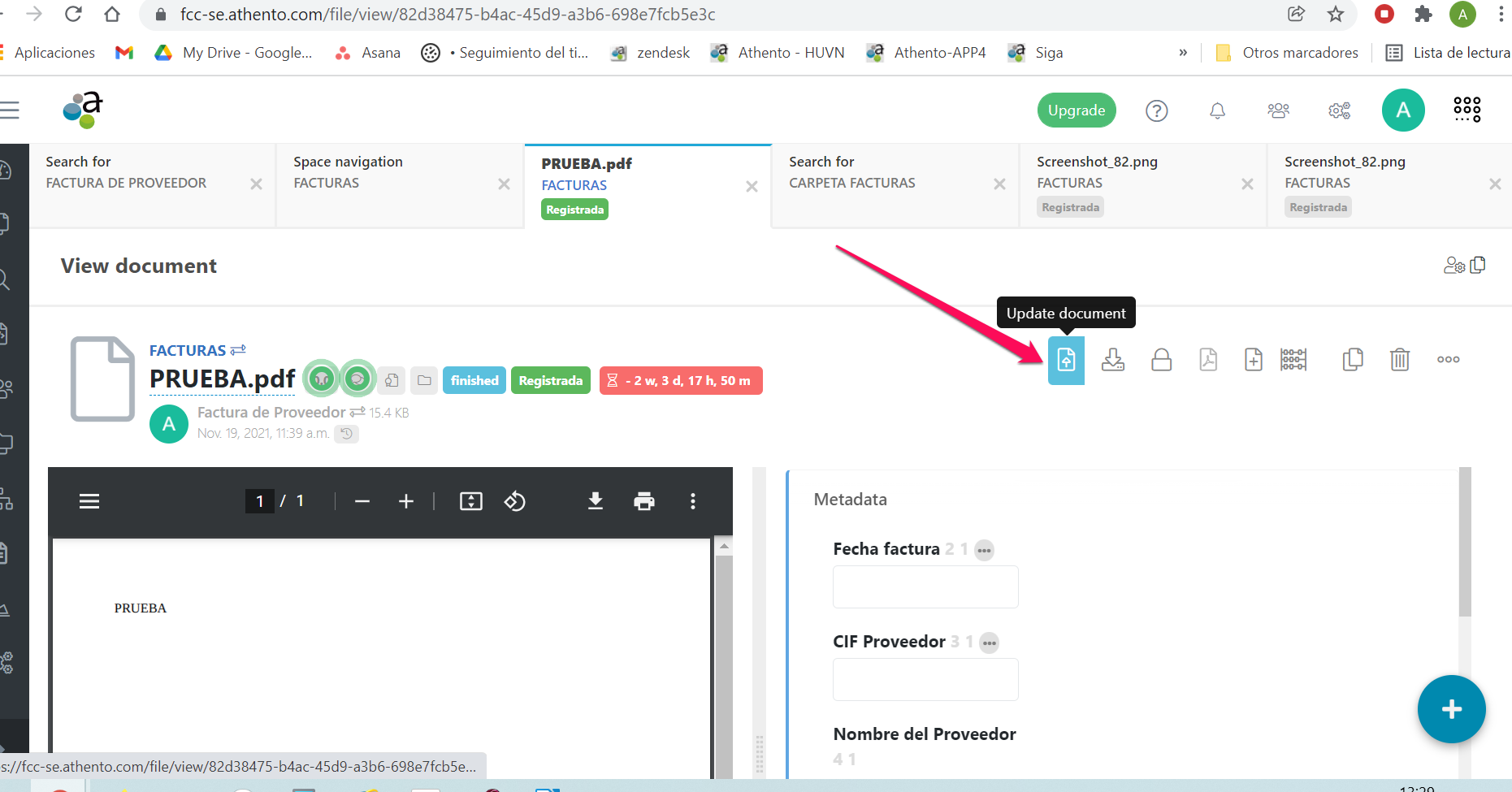Click the download document icon
1512x792 pixels.
tap(1112, 360)
